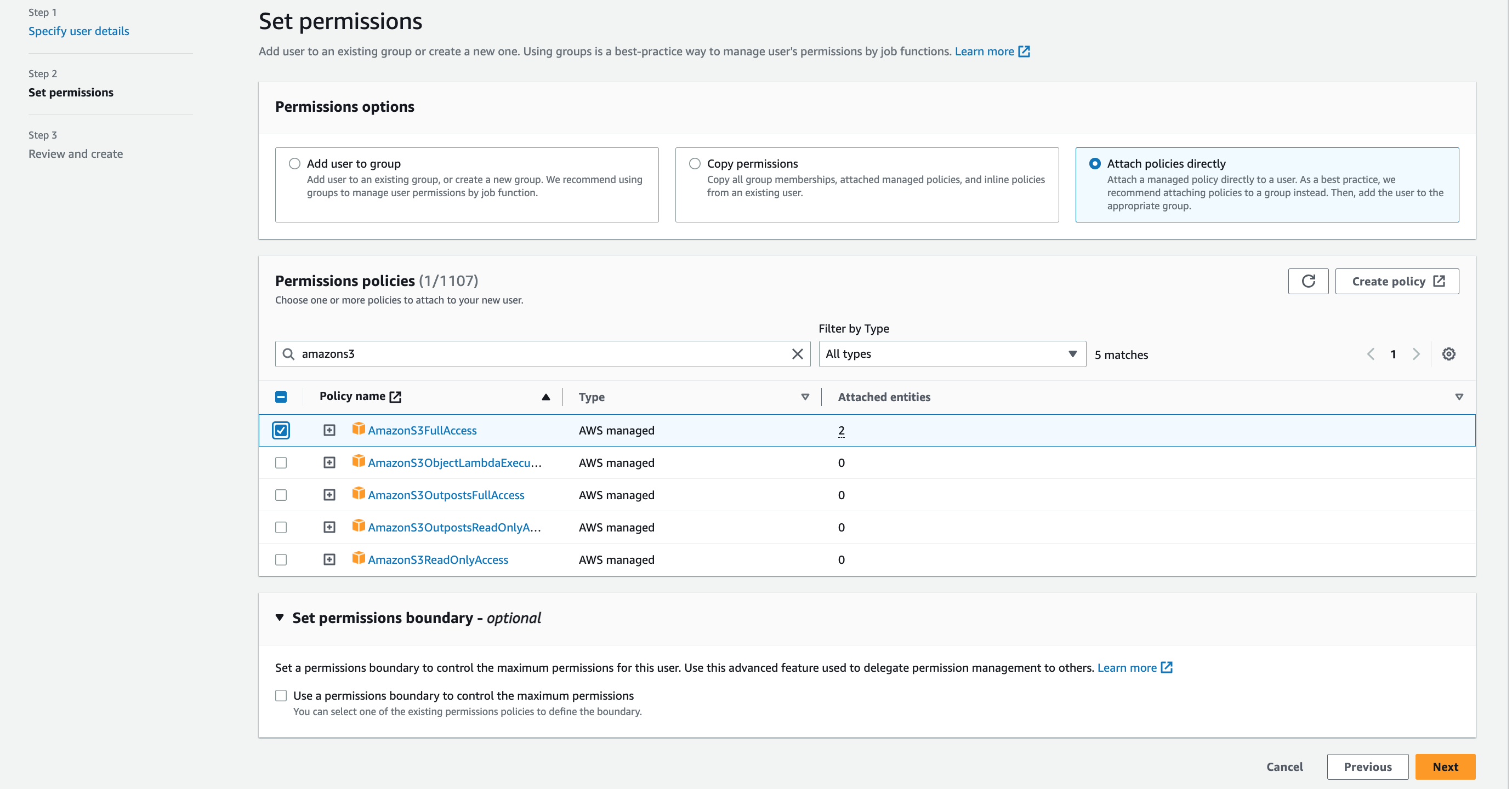Collapse the Set permissions boundary section
This screenshot has width=1512, height=789.
(x=280, y=618)
